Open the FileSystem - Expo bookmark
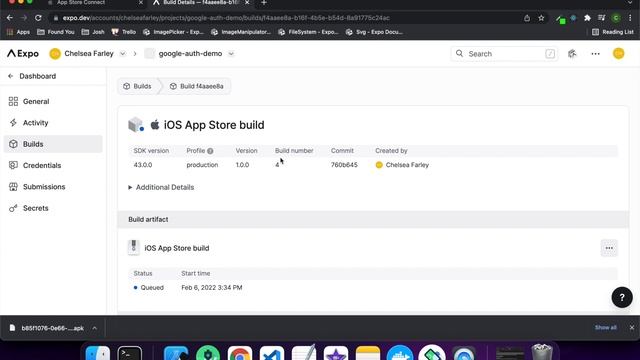640x360 pixels. 309,32
